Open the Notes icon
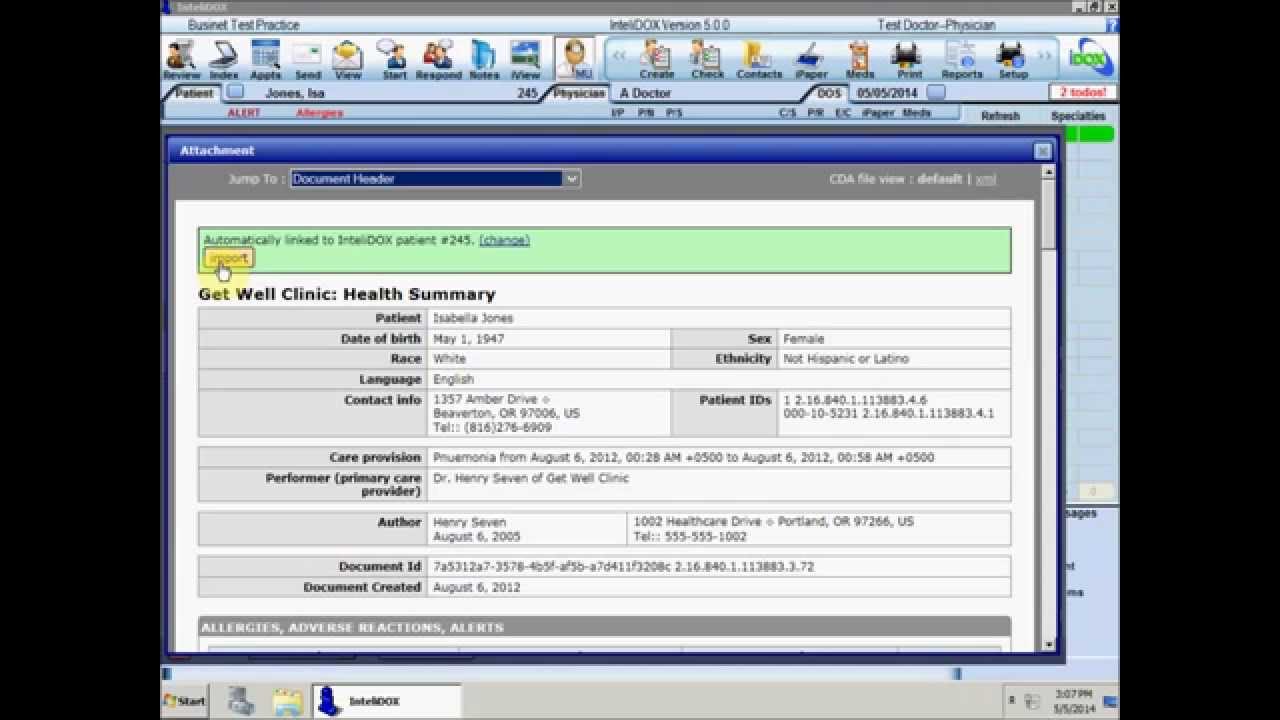This screenshot has height=720, width=1280. click(483, 59)
